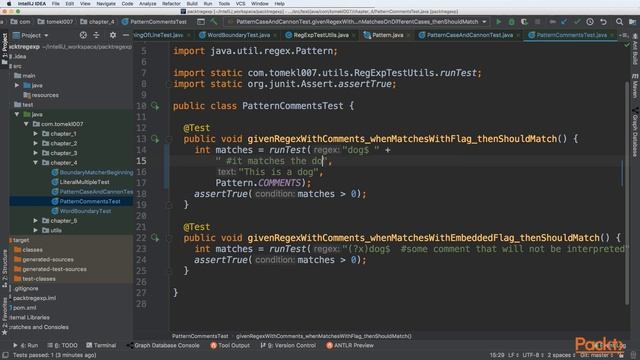Expand the chapter_1 package
This screenshot has height=360, width=640.
tap(36, 134)
